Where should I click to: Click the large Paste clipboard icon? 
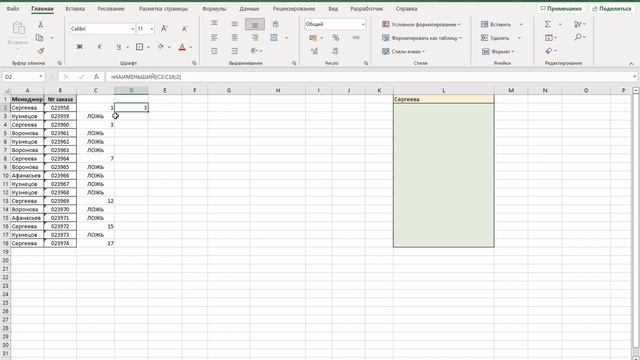(18, 28)
